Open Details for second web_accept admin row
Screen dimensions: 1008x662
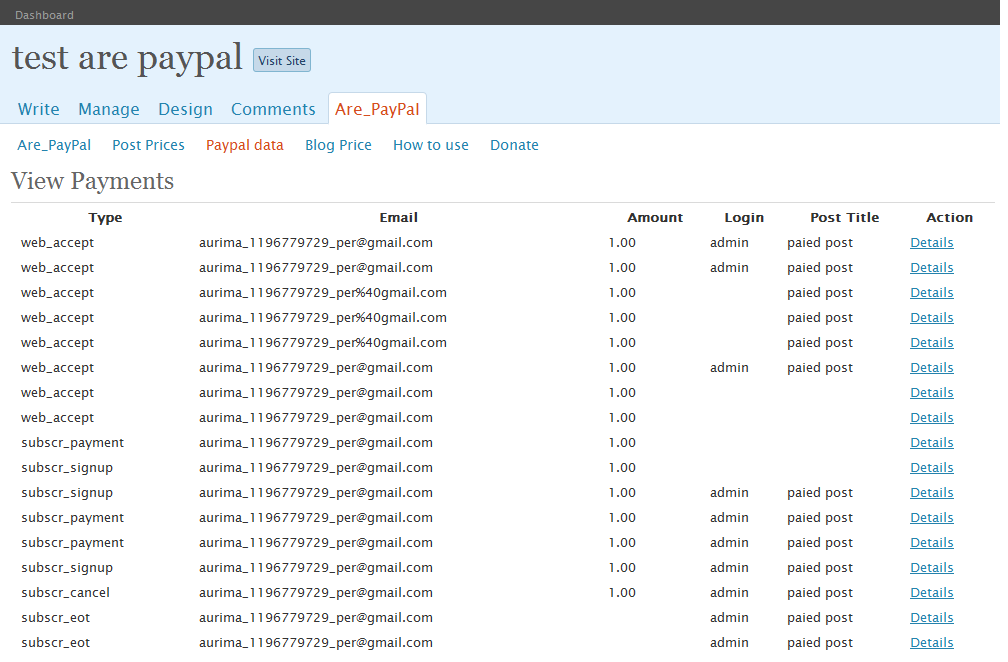tap(932, 268)
